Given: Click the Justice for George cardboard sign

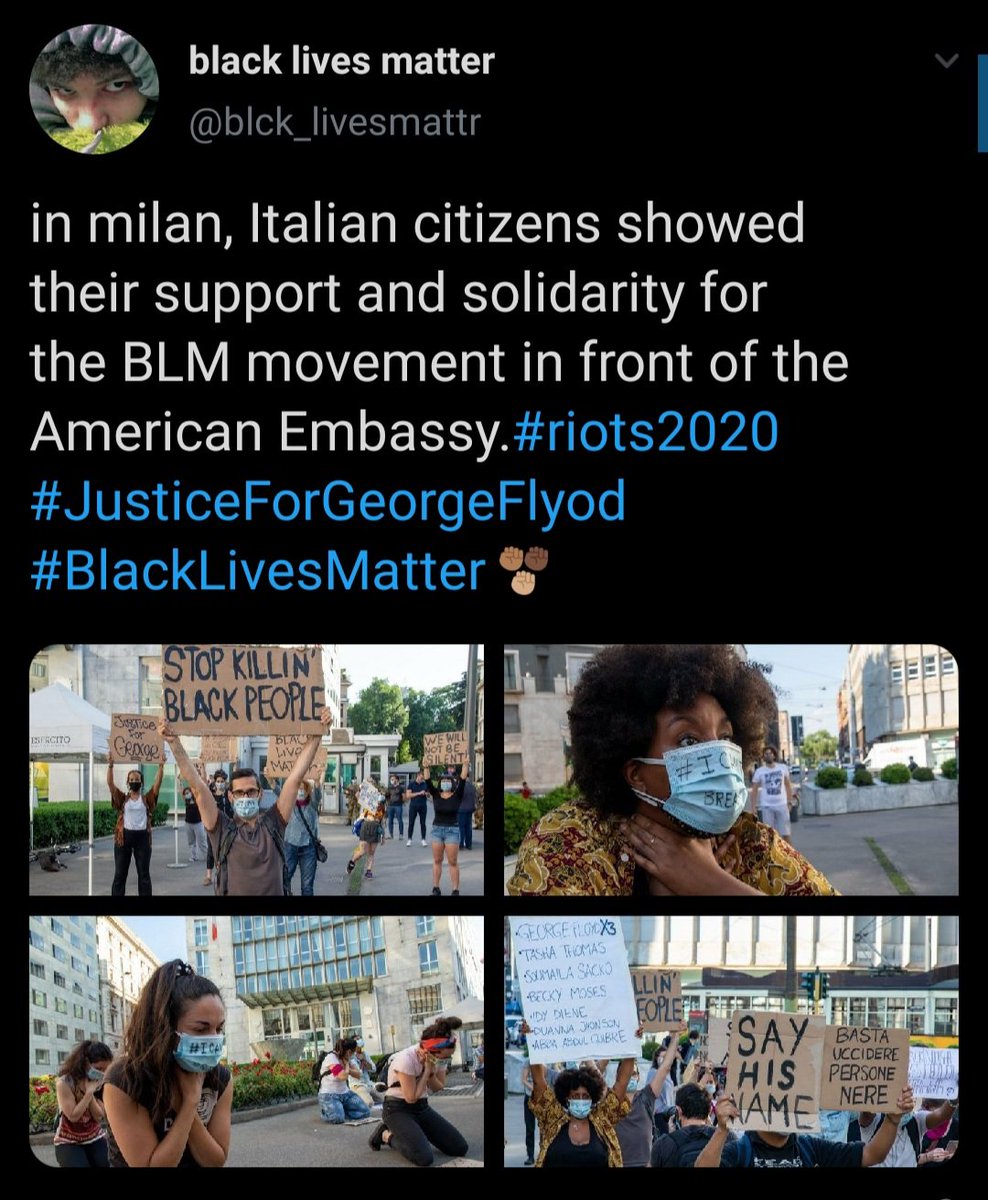Looking at the screenshot, I should click(136, 738).
